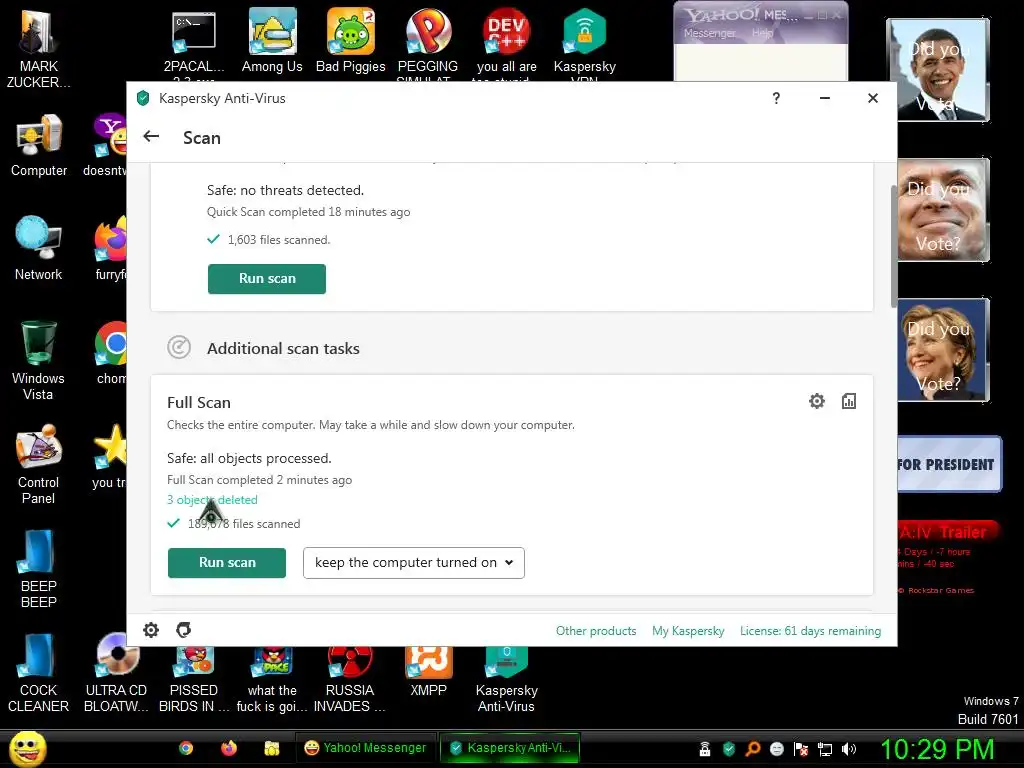This screenshot has width=1024, height=768.
Task: Open ULTRA CD BLOATW desktop icon
Action: 117,673
